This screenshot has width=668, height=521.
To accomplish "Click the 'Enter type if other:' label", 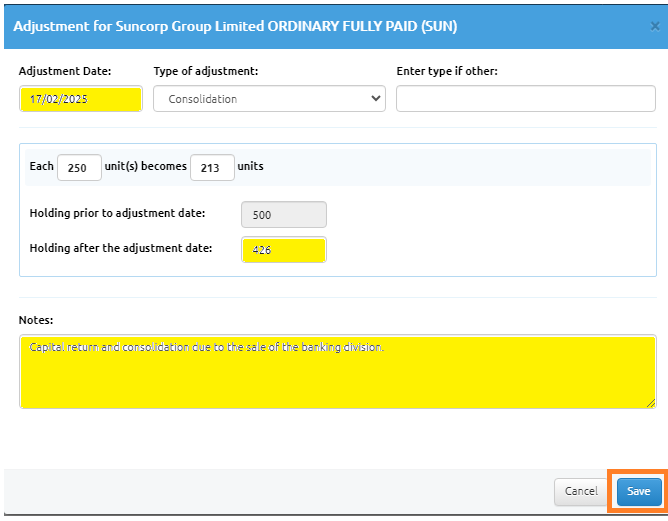I will point(447,71).
